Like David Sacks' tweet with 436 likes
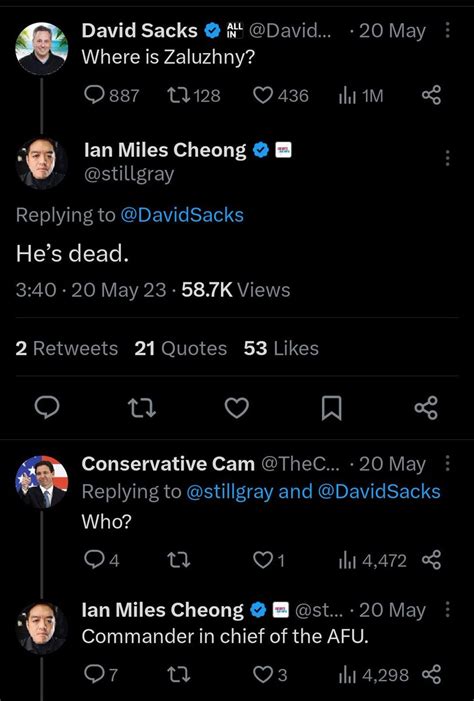This screenshot has width=474, height=701. [280, 96]
